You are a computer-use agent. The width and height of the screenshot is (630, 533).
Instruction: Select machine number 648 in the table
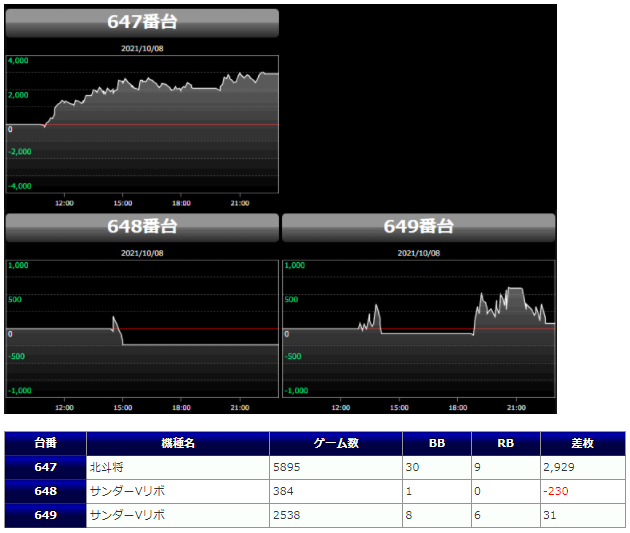[45, 491]
